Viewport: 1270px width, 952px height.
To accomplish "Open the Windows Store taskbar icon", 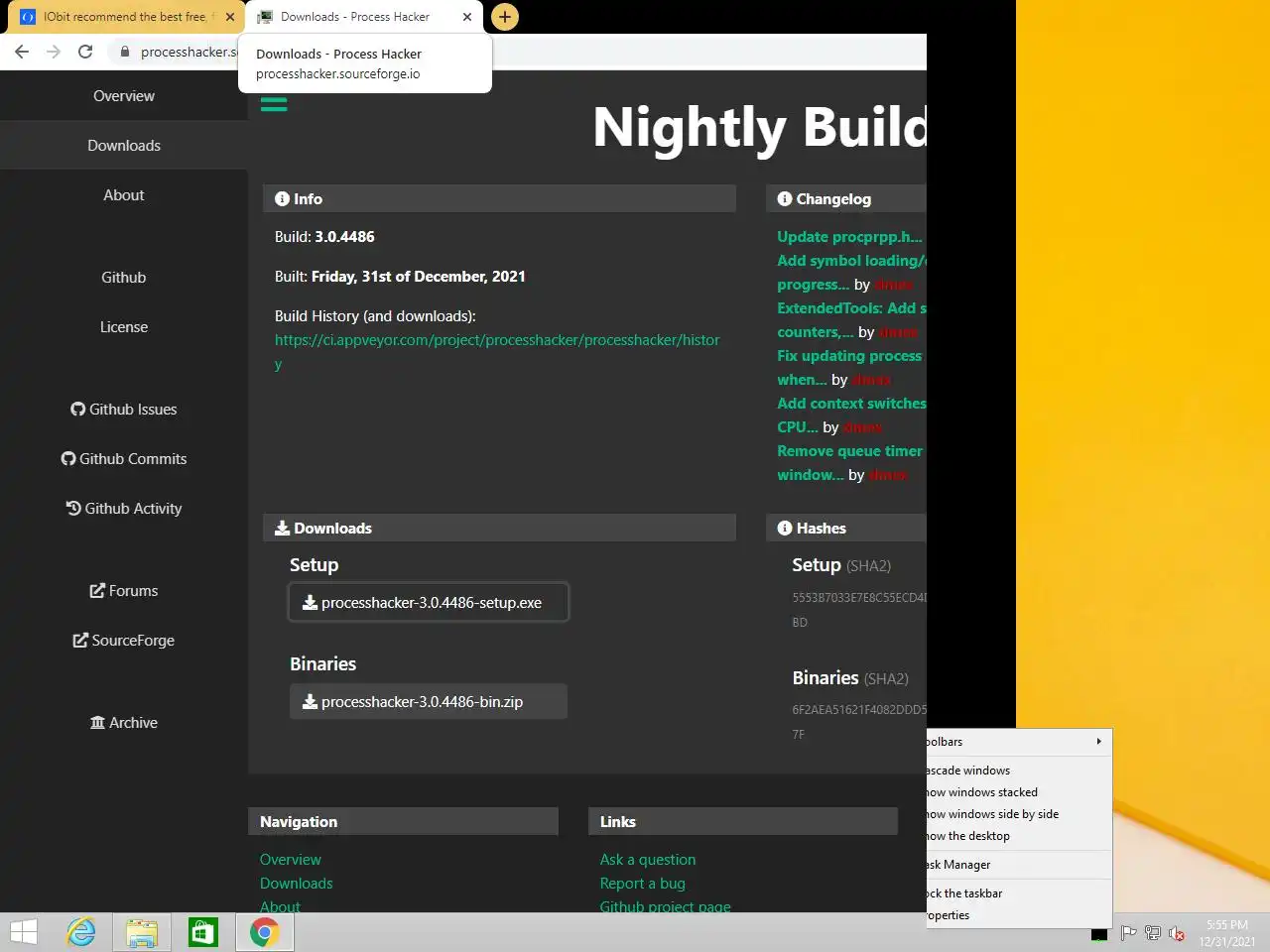I will tap(203, 932).
